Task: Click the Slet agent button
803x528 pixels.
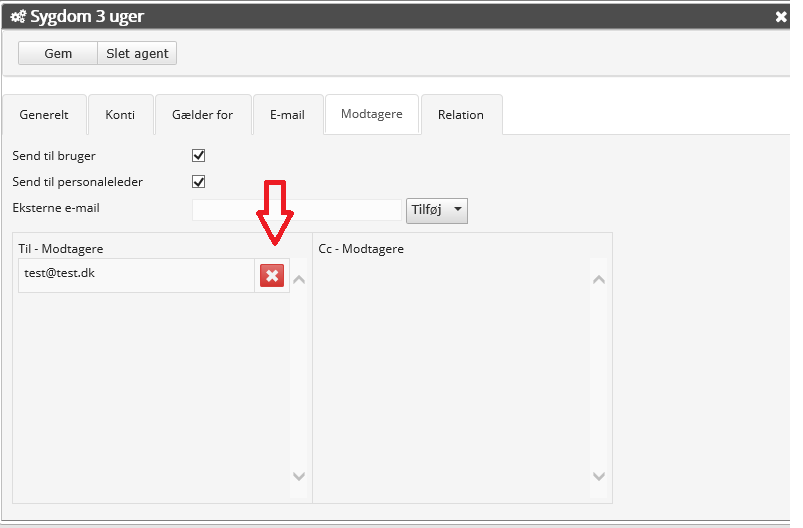Action: [137, 53]
